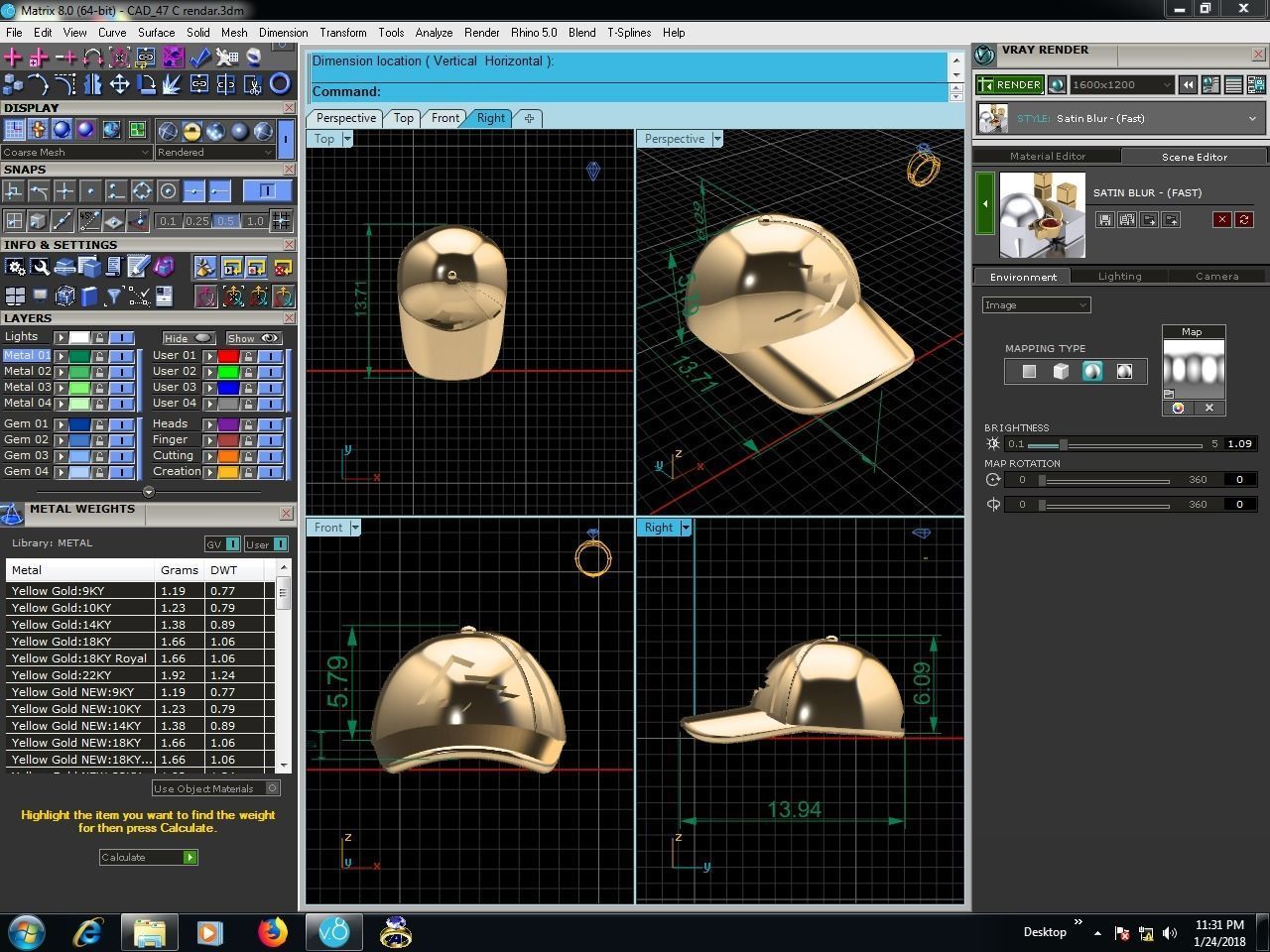This screenshot has width=1270, height=952.
Task: Select the explode tool icon
Action: (x=173, y=84)
